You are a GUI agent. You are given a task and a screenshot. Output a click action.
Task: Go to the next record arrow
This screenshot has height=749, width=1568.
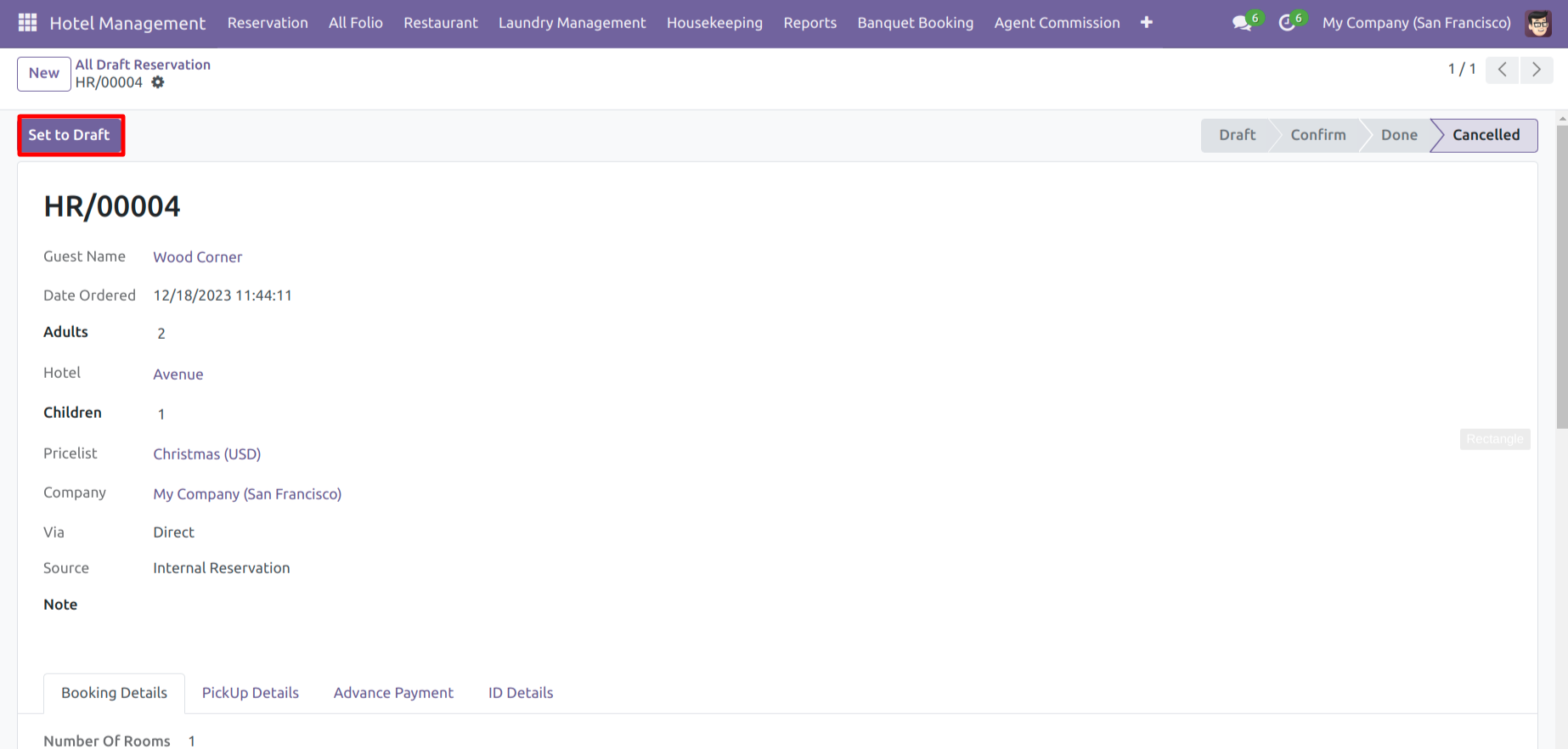[1536, 70]
